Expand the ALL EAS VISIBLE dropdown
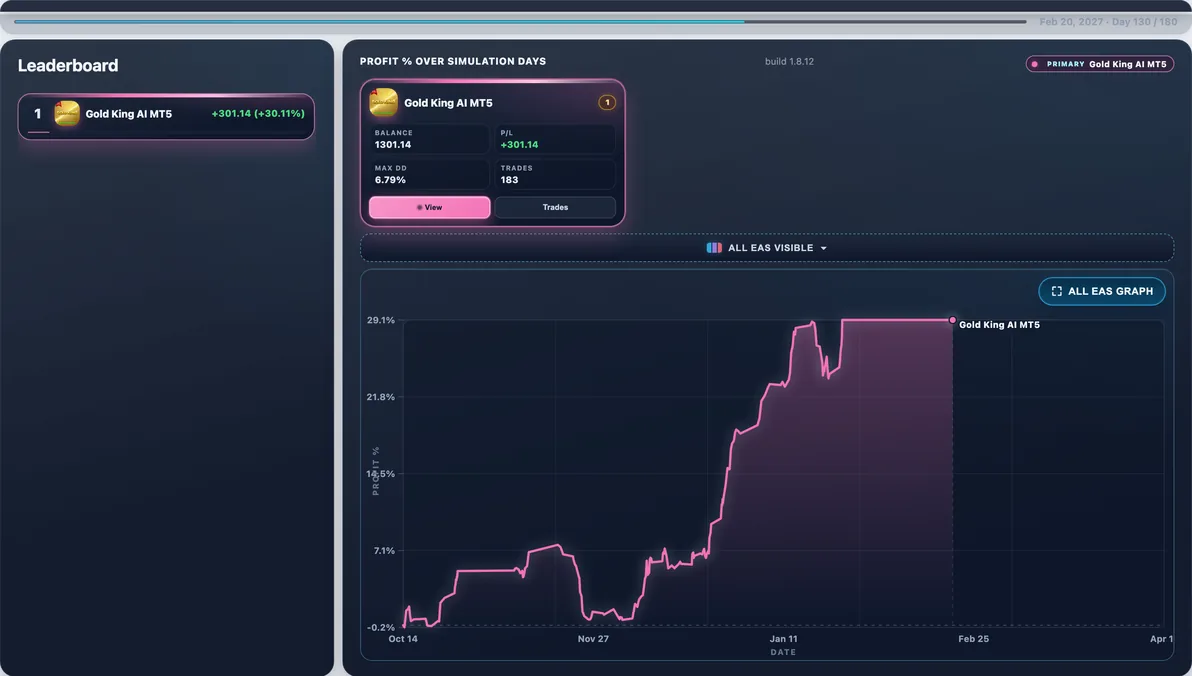The image size is (1192, 676). click(x=766, y=248)
